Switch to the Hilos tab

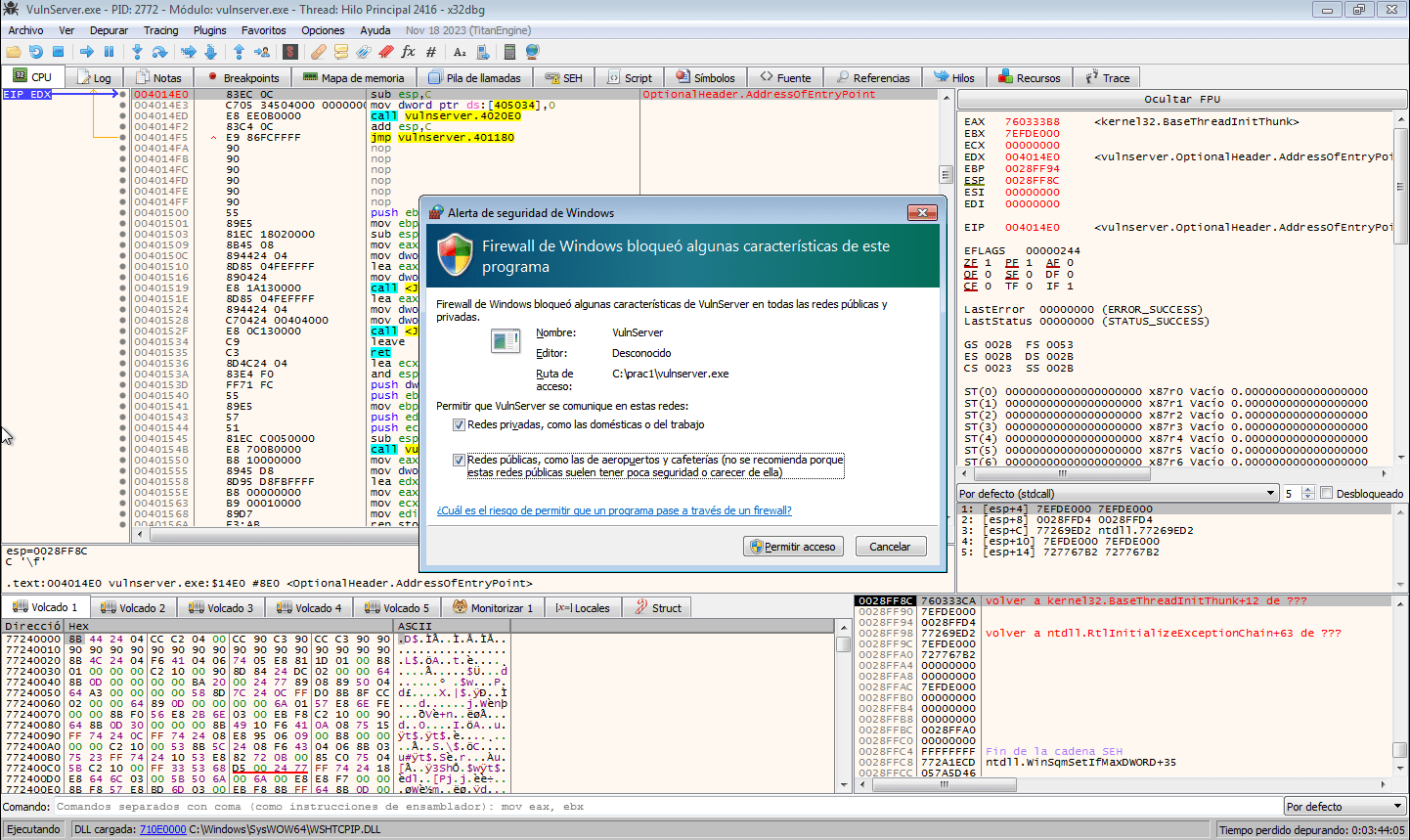pos(954,78)
